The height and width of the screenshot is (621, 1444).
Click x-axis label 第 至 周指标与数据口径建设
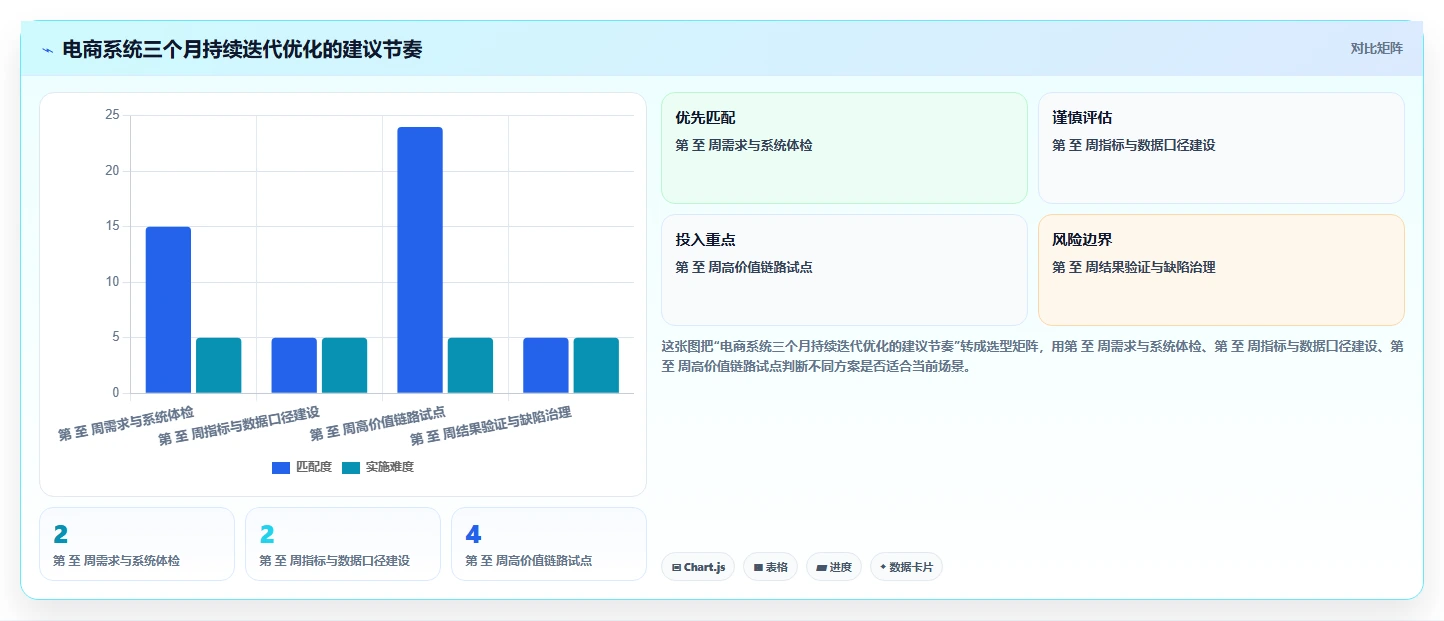(239, 427)
